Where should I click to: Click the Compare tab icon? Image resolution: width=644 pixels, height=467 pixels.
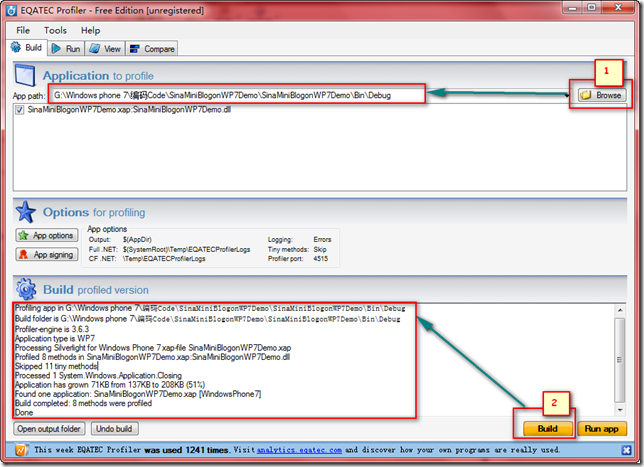(135, 49)
